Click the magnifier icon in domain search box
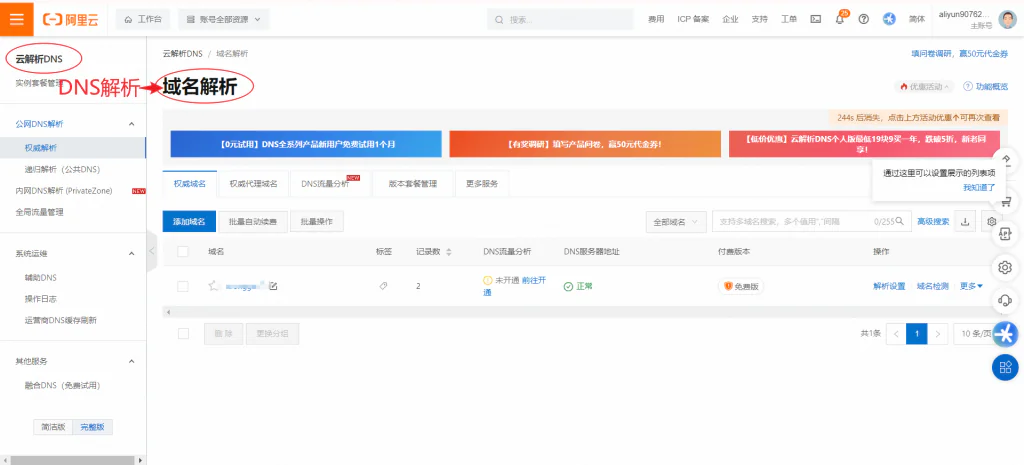Viewport: 1024px width, 465px height. 900,221
